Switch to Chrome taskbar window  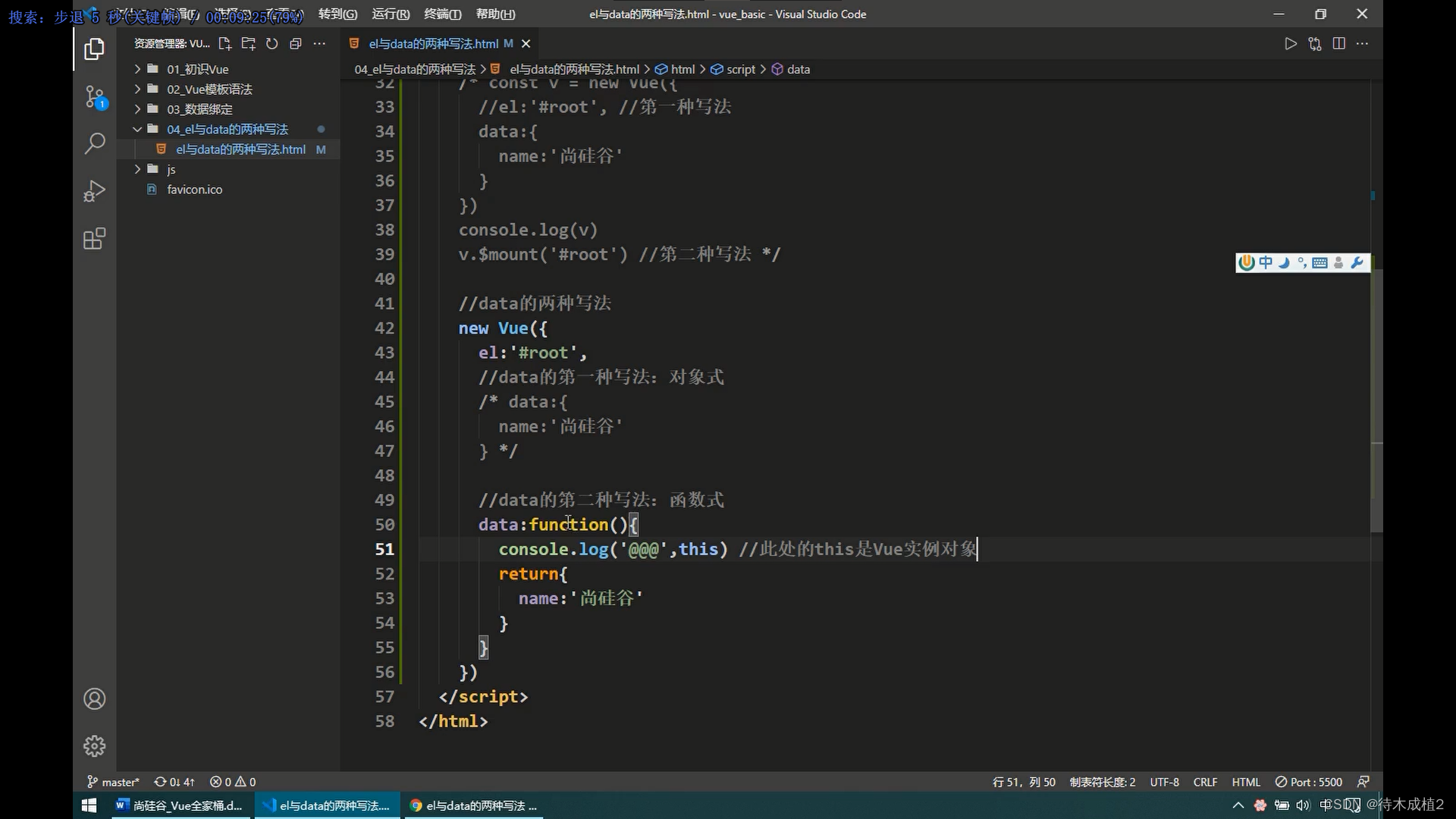[473, 805]
